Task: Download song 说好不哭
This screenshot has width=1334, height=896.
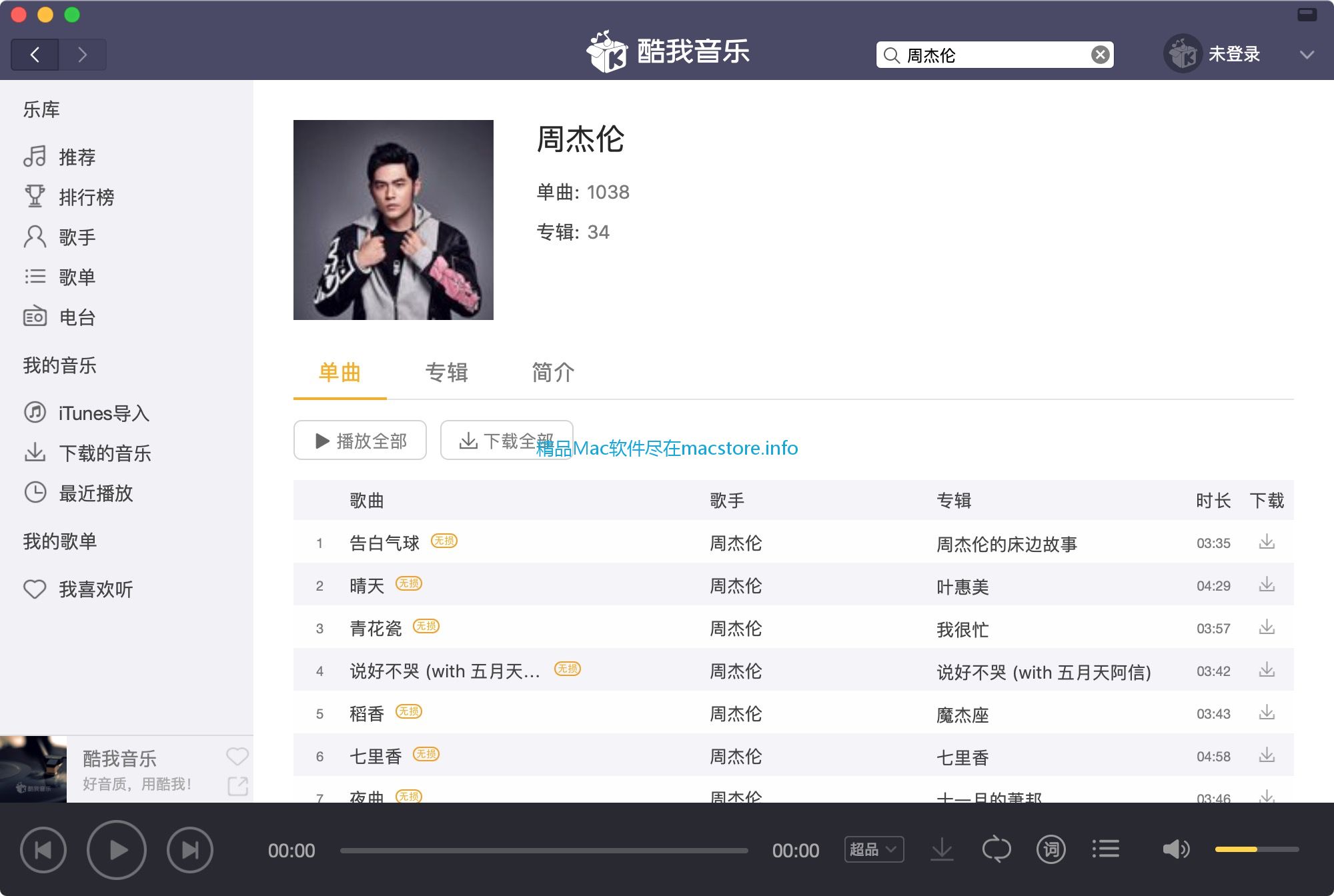Action: tap(1267, 670)
